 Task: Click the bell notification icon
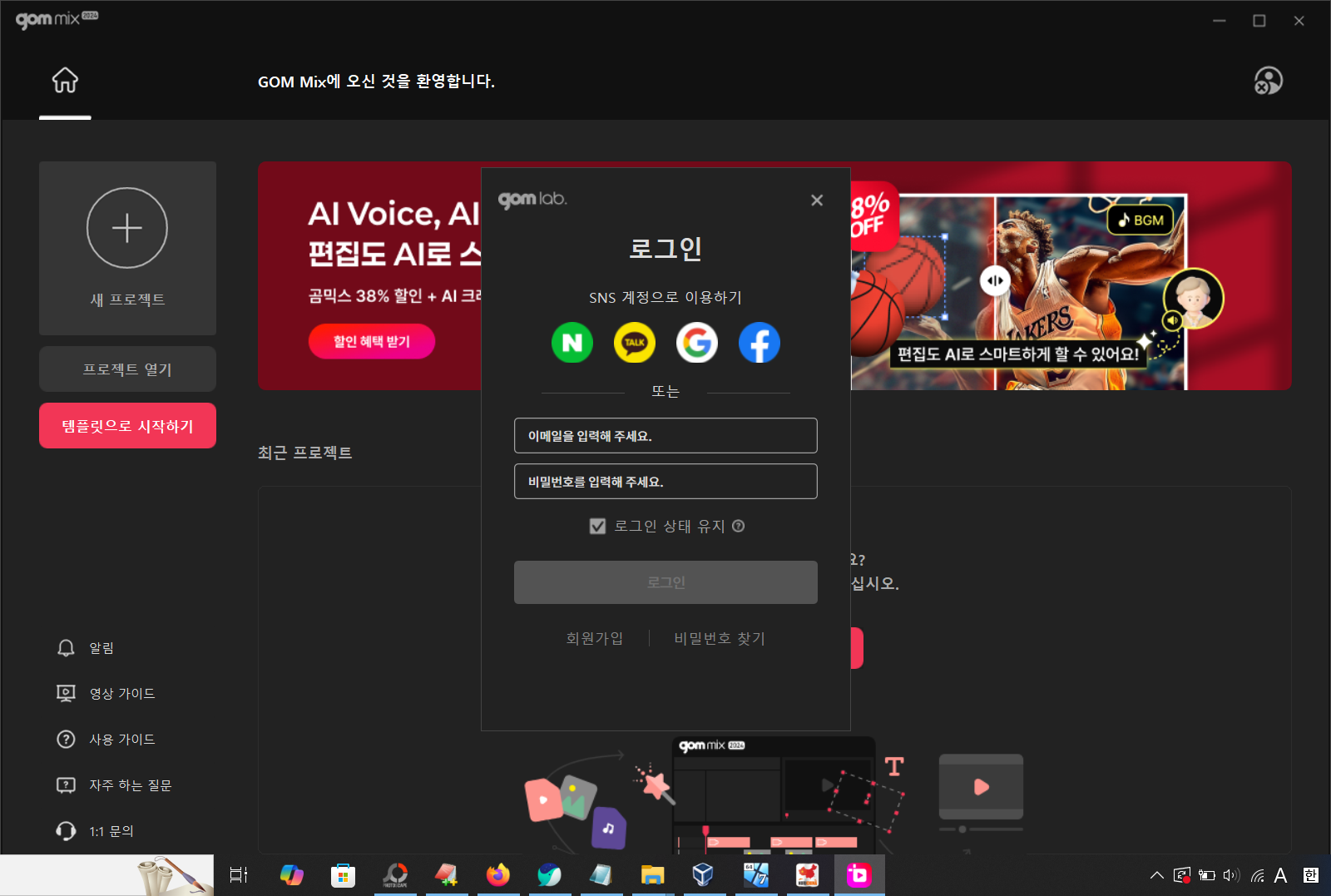(x=66, y=648)
